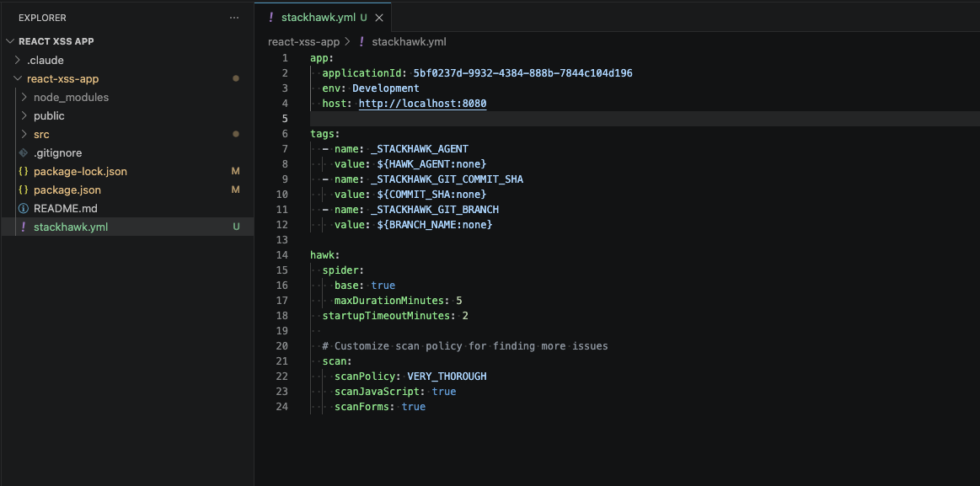The height and width of the screenshot is (486, 980).
Task: Click the Customize scan policy comment line
Action: [x=465, y=345]
